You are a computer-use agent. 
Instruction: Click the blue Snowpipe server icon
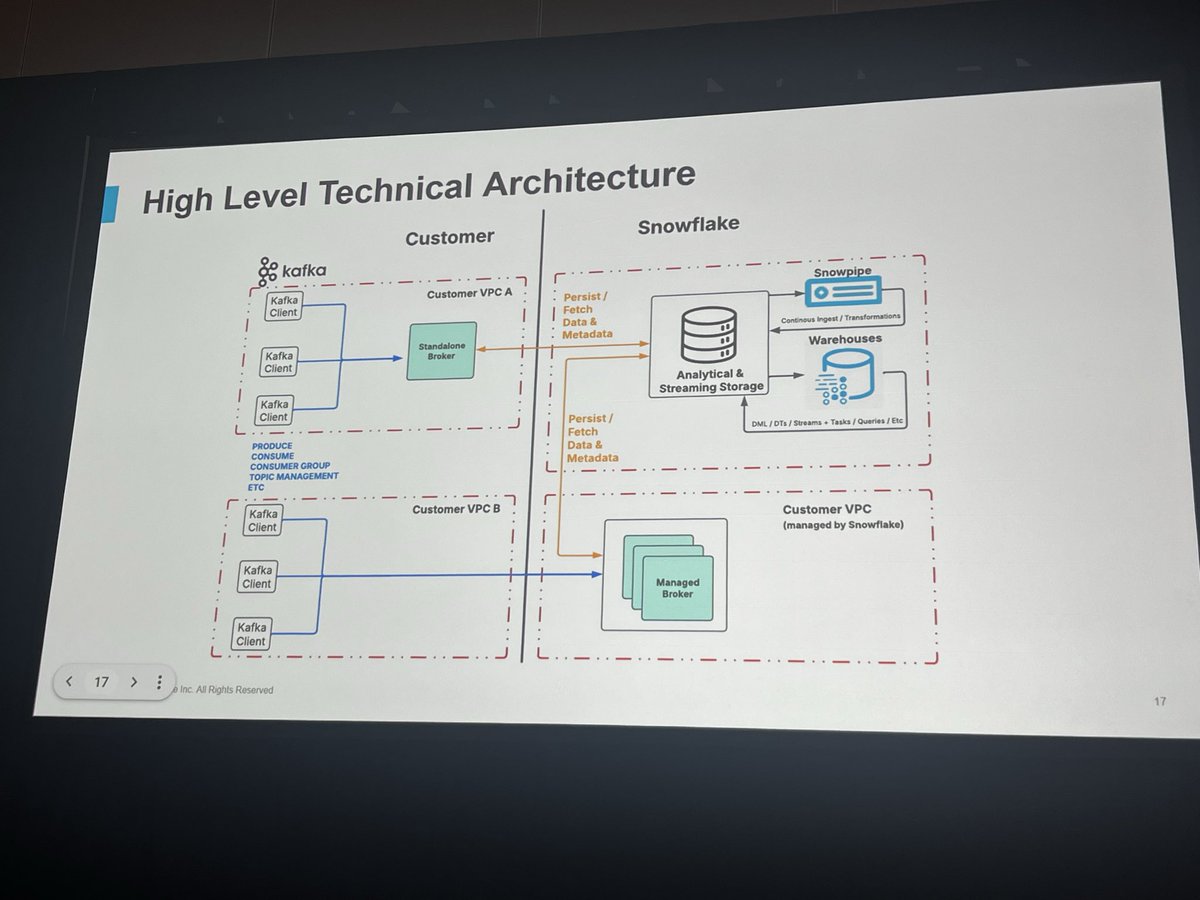[x=841, y=292]
